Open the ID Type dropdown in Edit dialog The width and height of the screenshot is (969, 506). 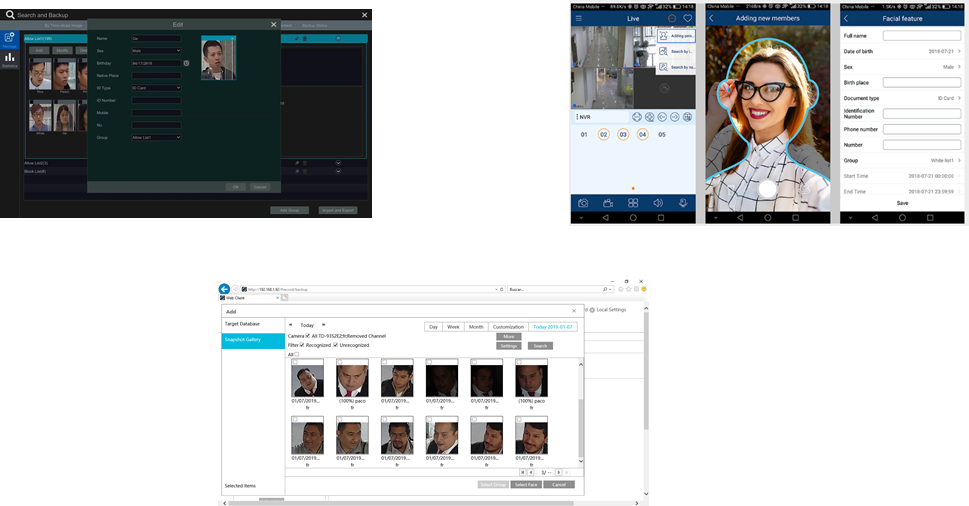156,88
